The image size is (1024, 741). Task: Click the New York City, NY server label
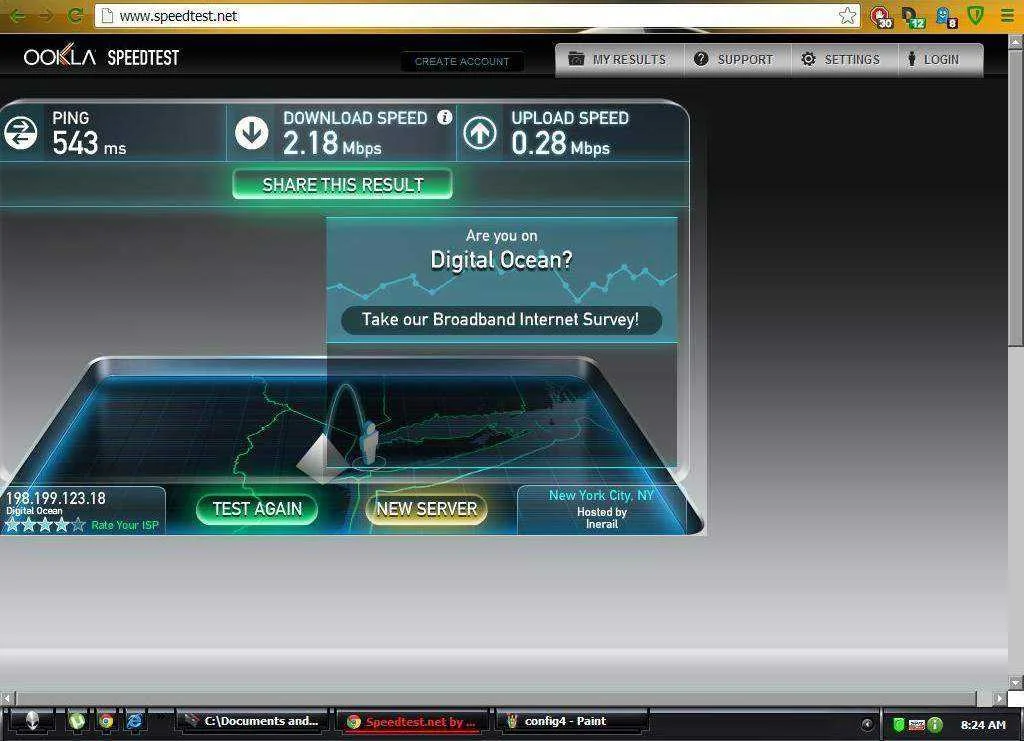(x=601, y=496)
